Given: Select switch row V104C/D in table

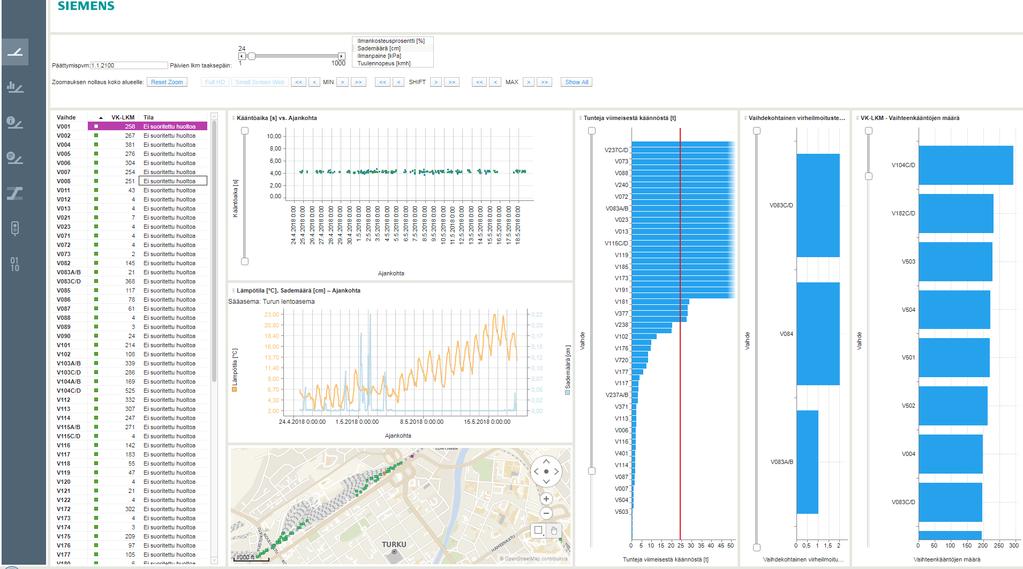Looking at the screenshot, I should 131,391.
